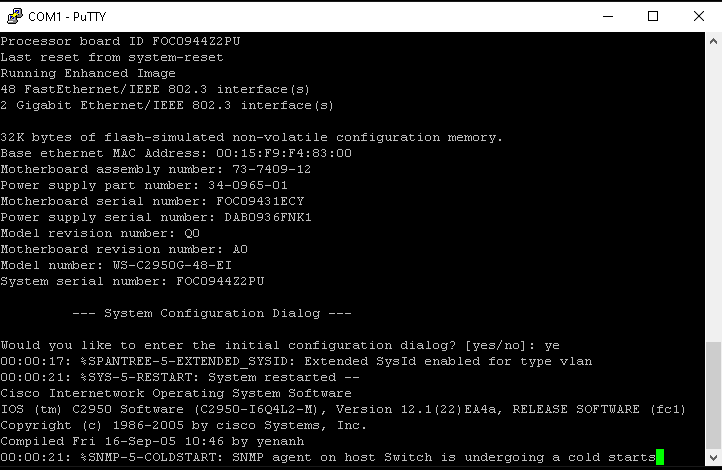Close the COM1 PuTTY session window
Screen dimensions: 722x470
click(699, 16)
